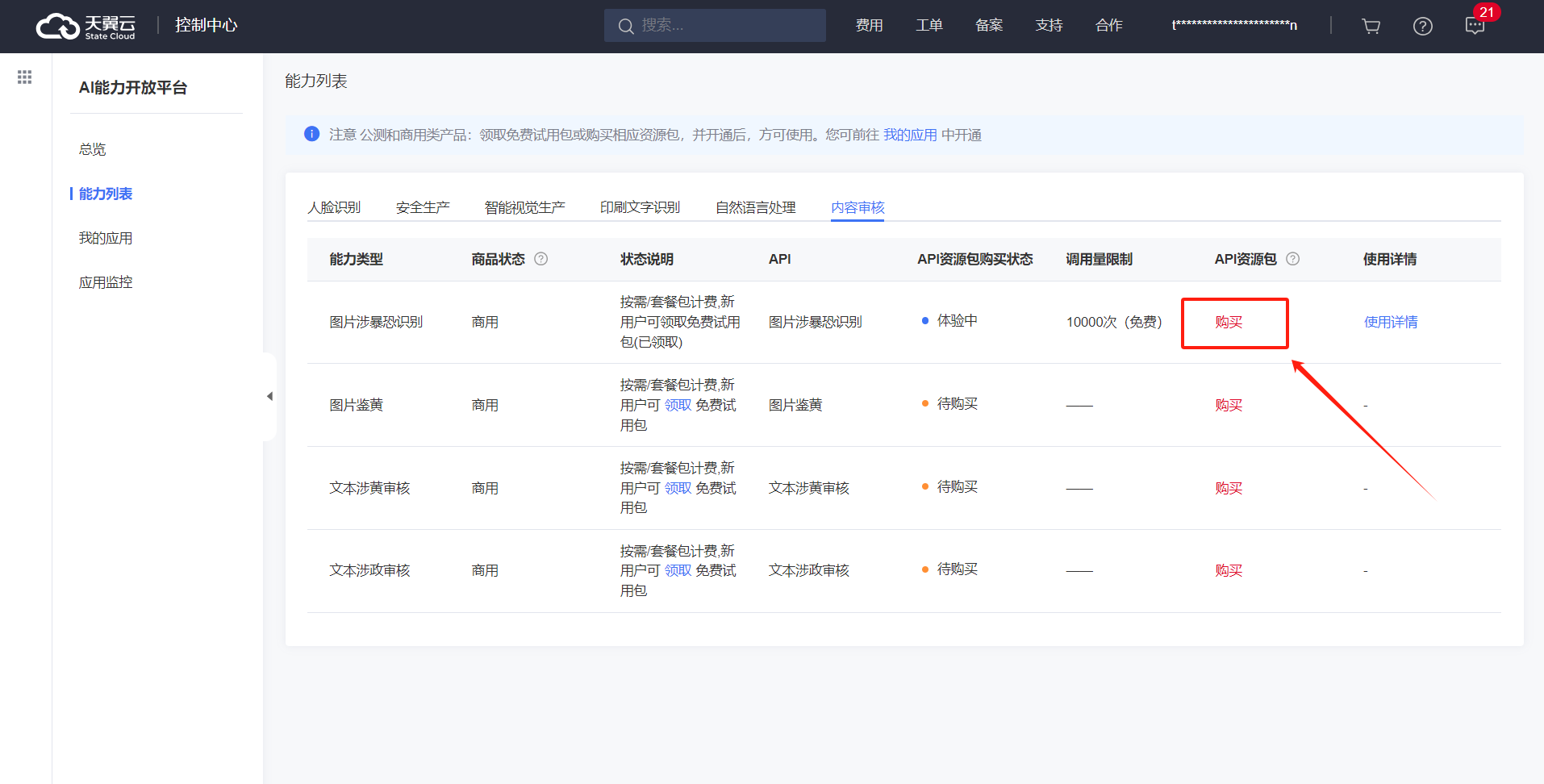Open 我的应用 in sidebar
This screenshot has width=1544, height=784.
click(106, 238)
